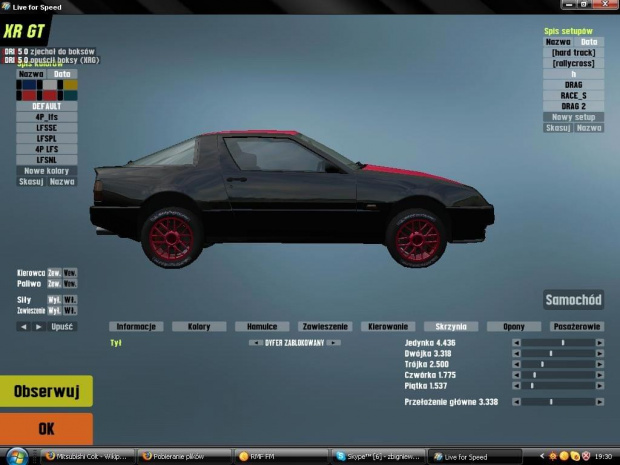The width and height of the screenshot is (620, 465).
Task: Open the Opony tab
Action: click(514, 327)
